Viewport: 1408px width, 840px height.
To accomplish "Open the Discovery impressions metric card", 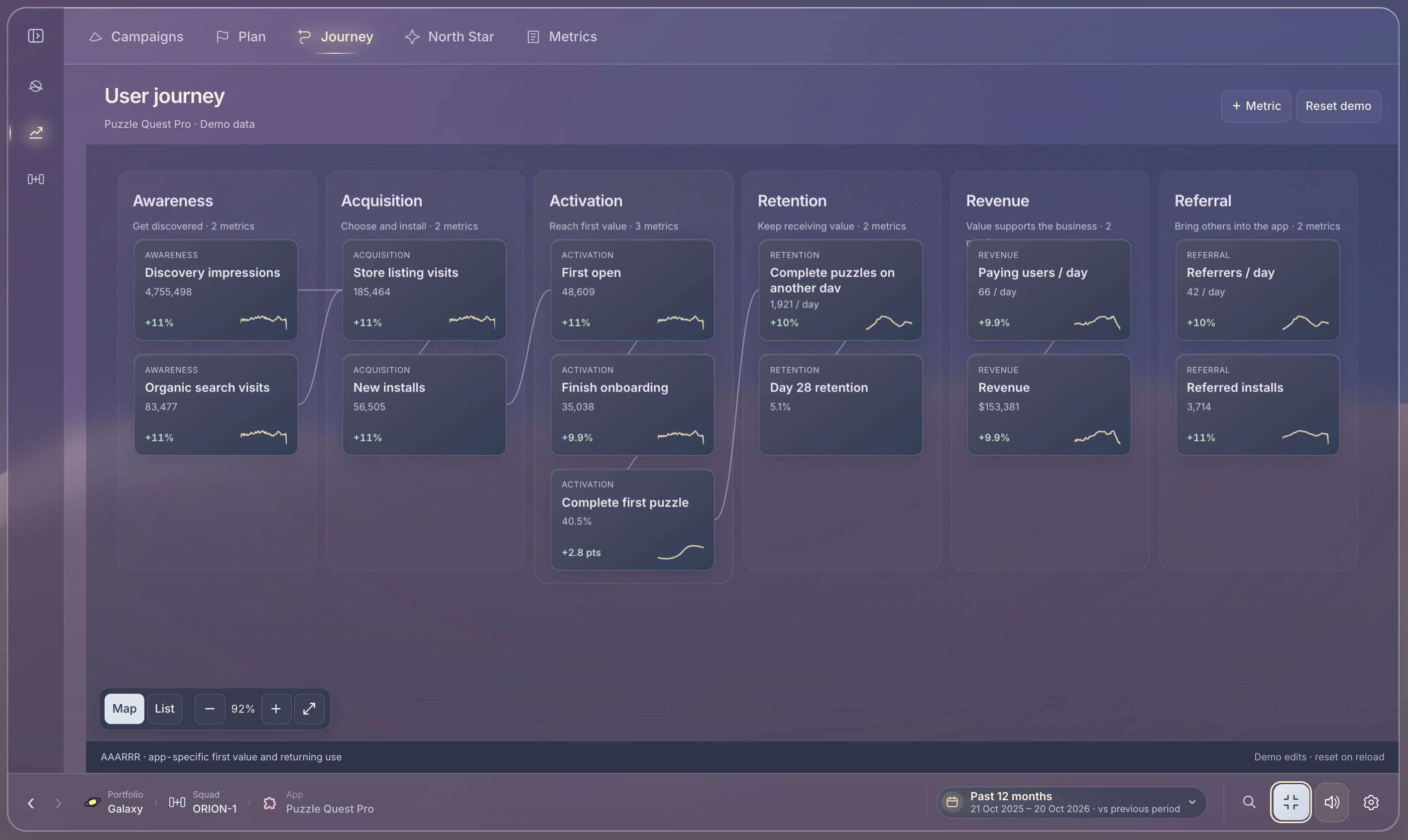I will pyautogui.click(x=216, y=290).
